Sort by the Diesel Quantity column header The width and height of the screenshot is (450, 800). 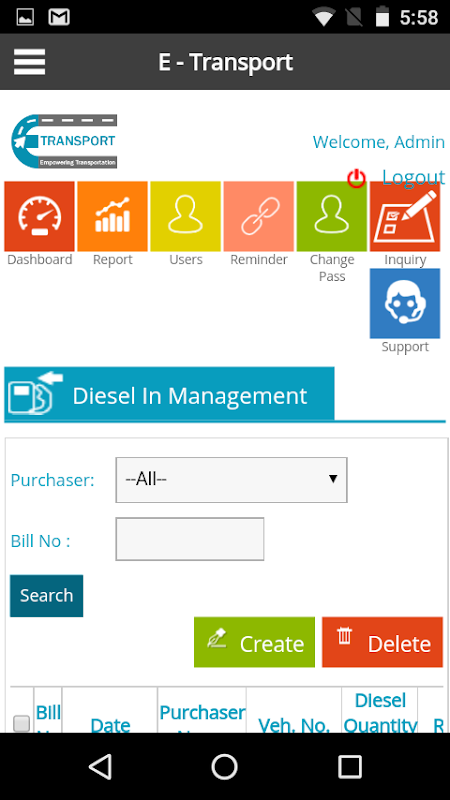(380, 713)
